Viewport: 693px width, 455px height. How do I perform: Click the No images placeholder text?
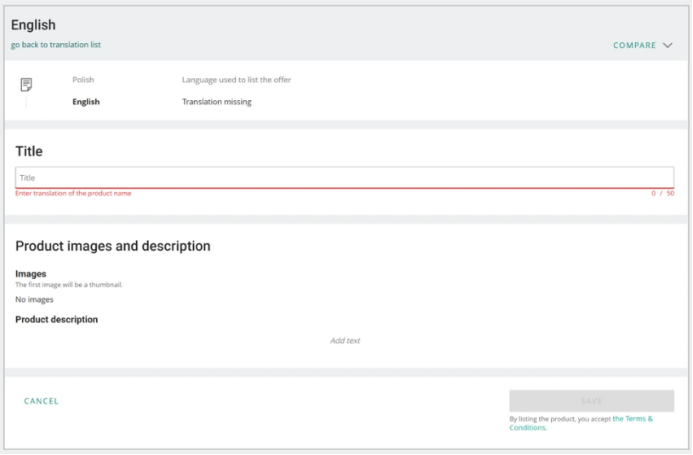click(34, 299)
